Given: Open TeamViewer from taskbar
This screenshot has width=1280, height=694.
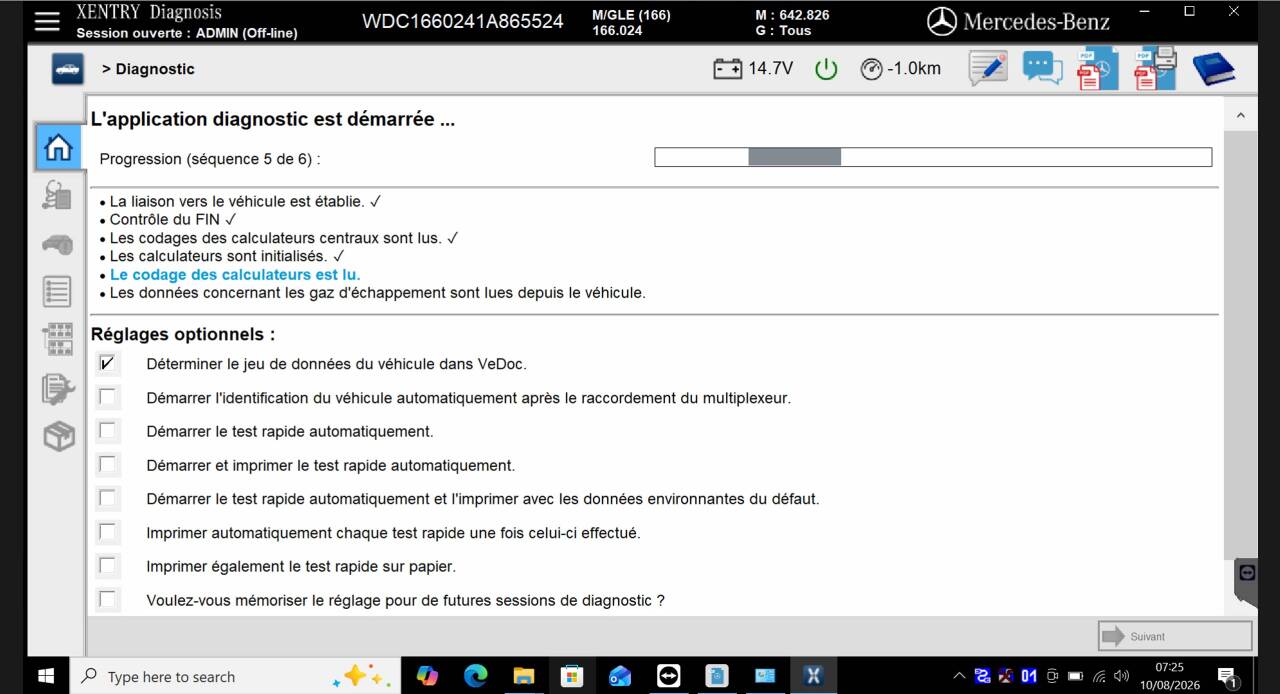Looking at the screenshot, I should [x=668, y=676].
